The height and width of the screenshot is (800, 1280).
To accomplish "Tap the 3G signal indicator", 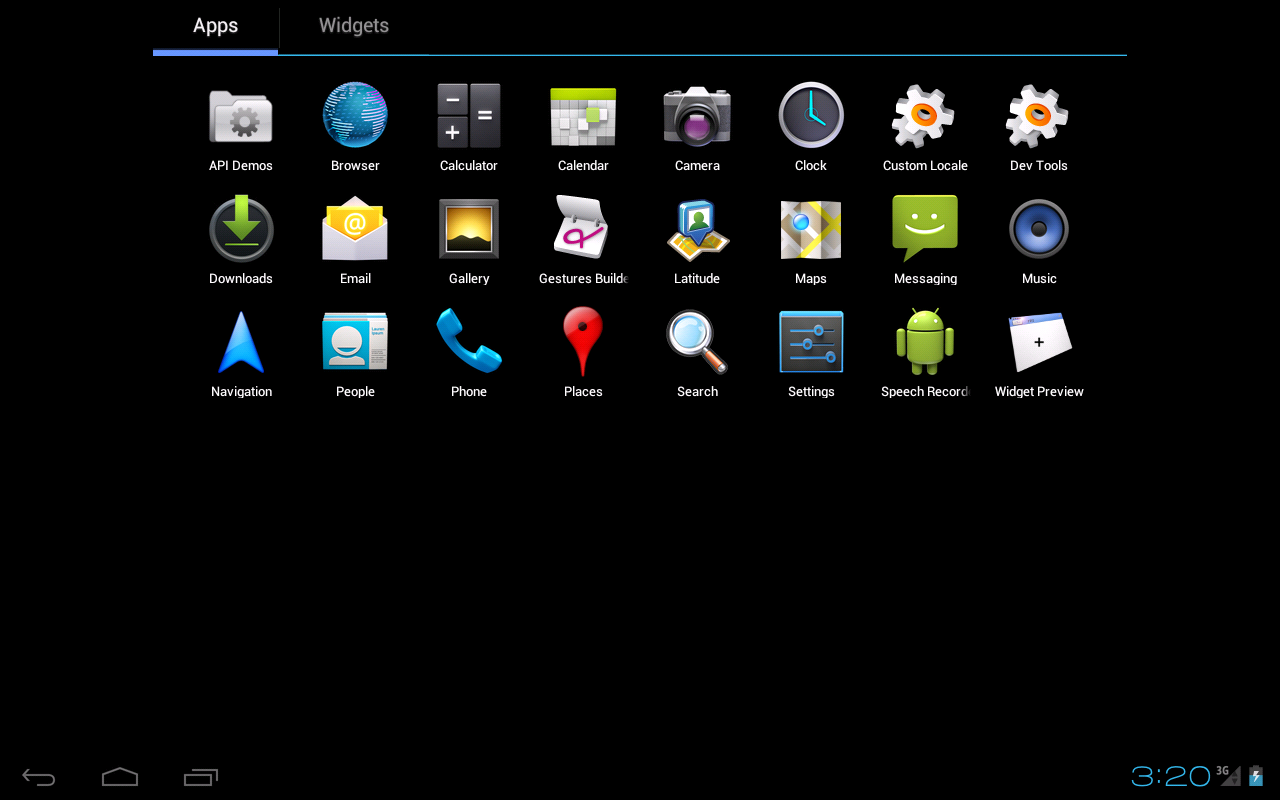I will [x=1229, y=776].
